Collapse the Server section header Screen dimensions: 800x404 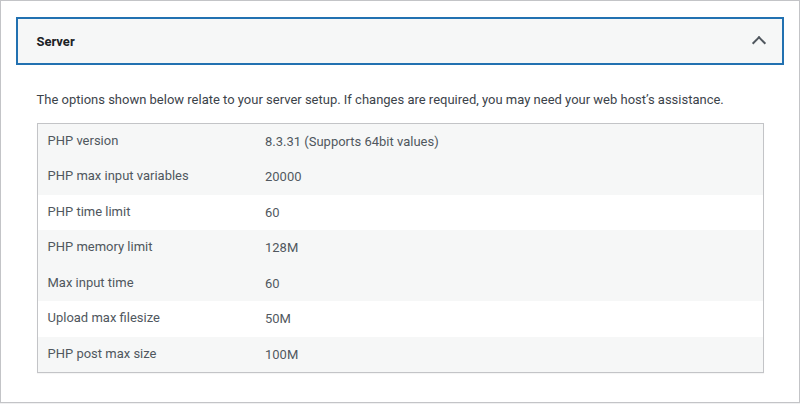click(400, 41)
